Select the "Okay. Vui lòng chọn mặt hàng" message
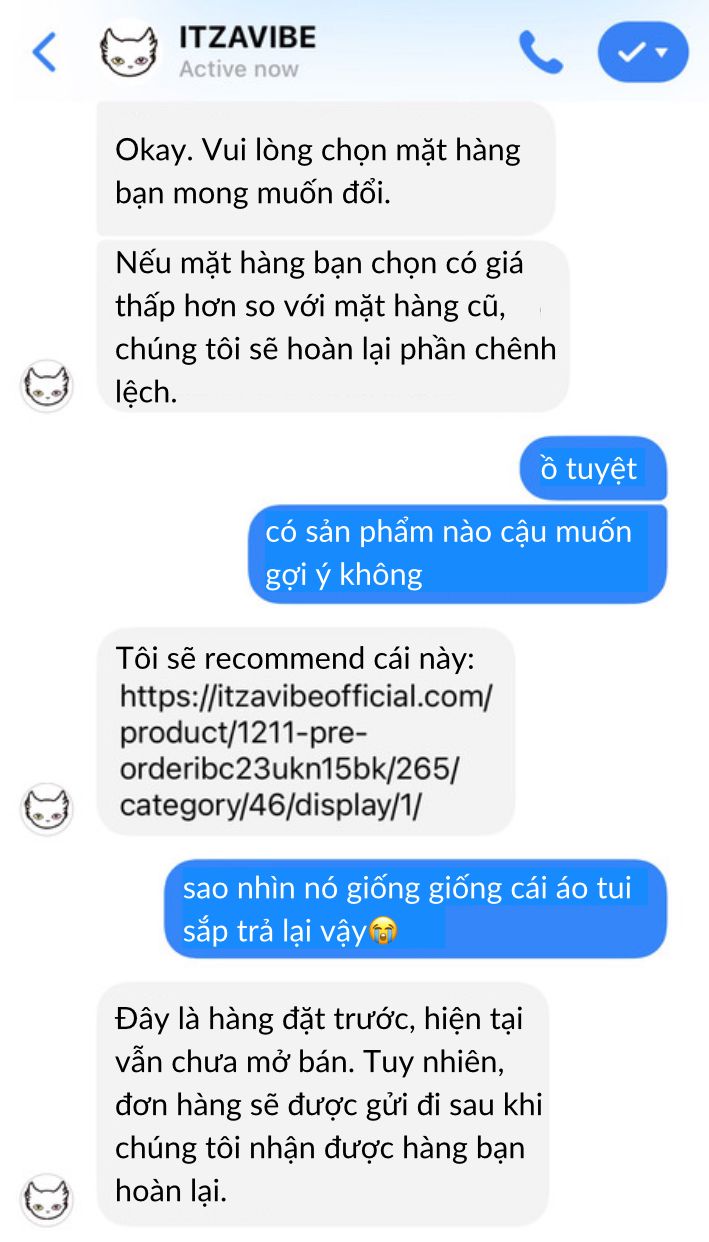Image resolution: width=709 pixels, height=1242 pixels. pos(326,170)
